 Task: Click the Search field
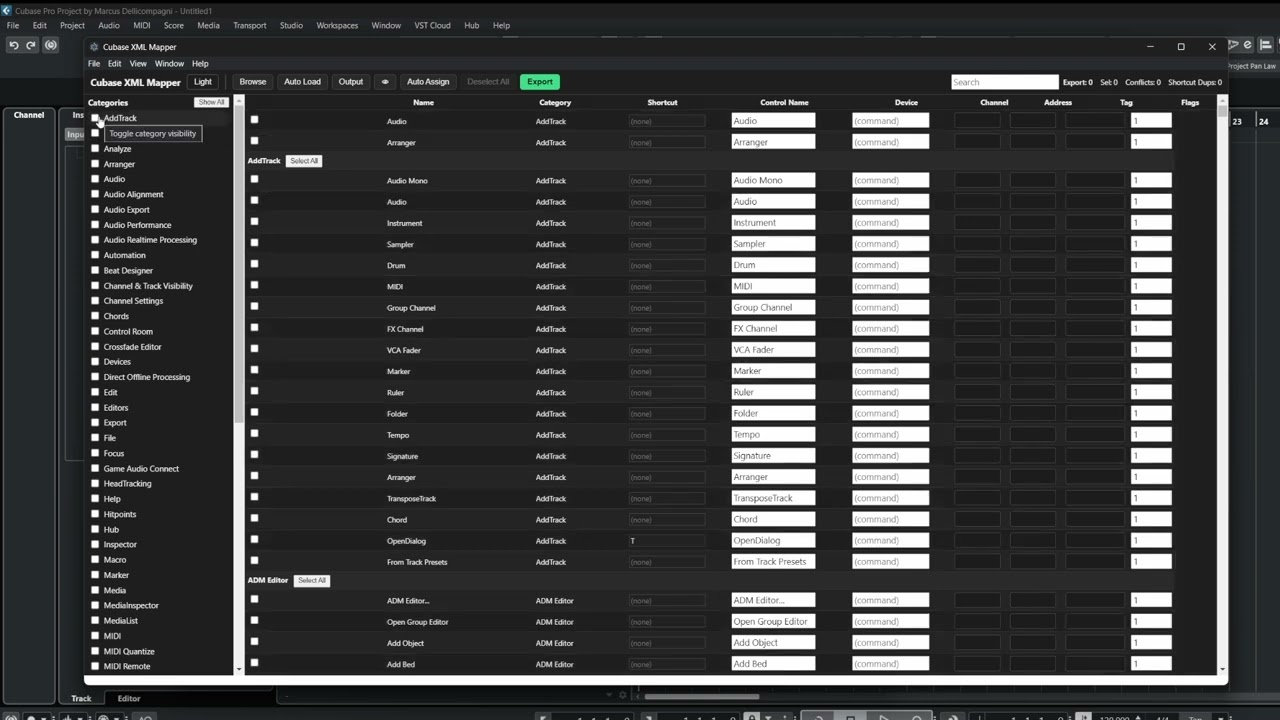pyautogui.click(x=1004, y=82)
